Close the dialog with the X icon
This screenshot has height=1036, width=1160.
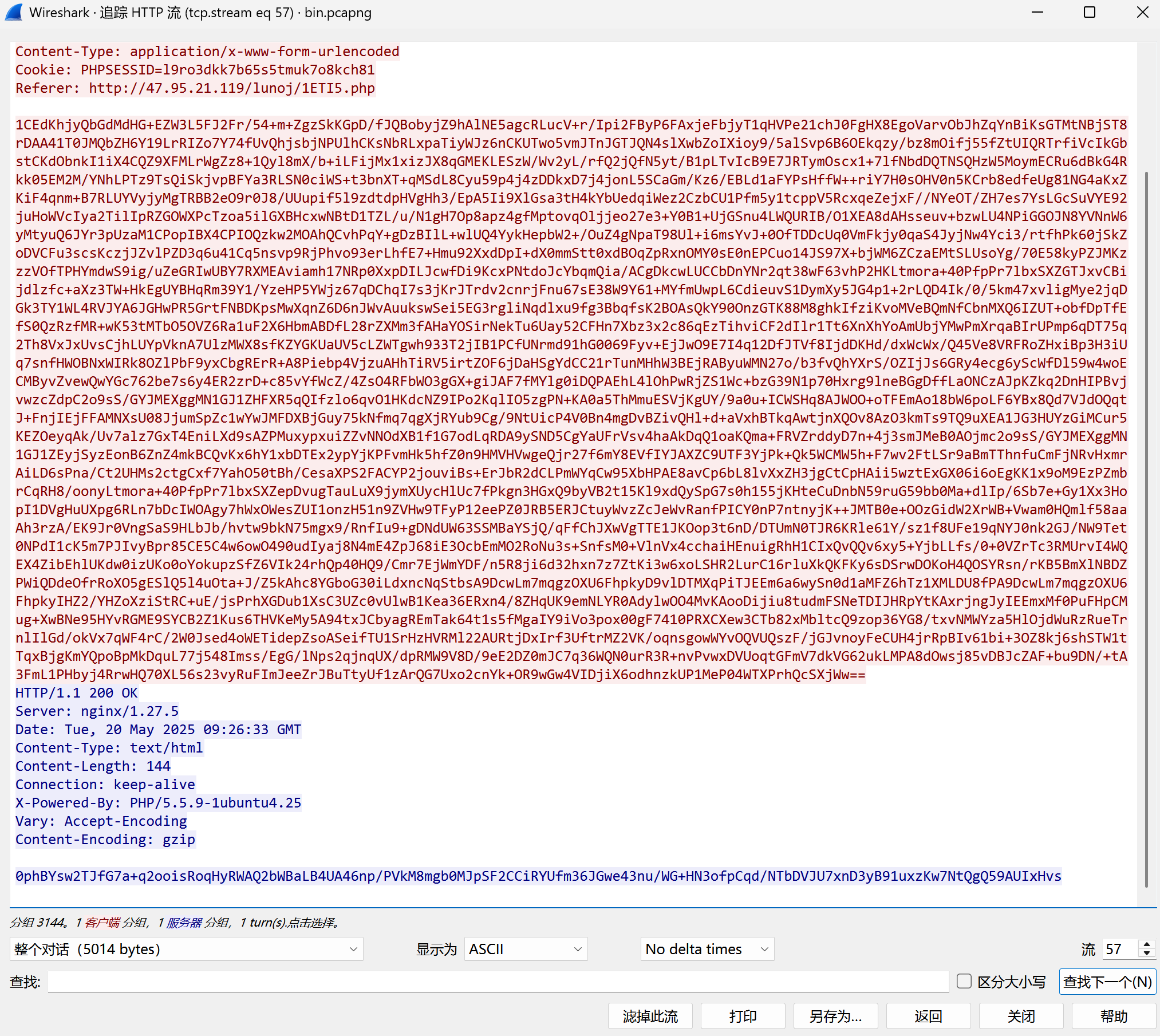pos(1142,12)
